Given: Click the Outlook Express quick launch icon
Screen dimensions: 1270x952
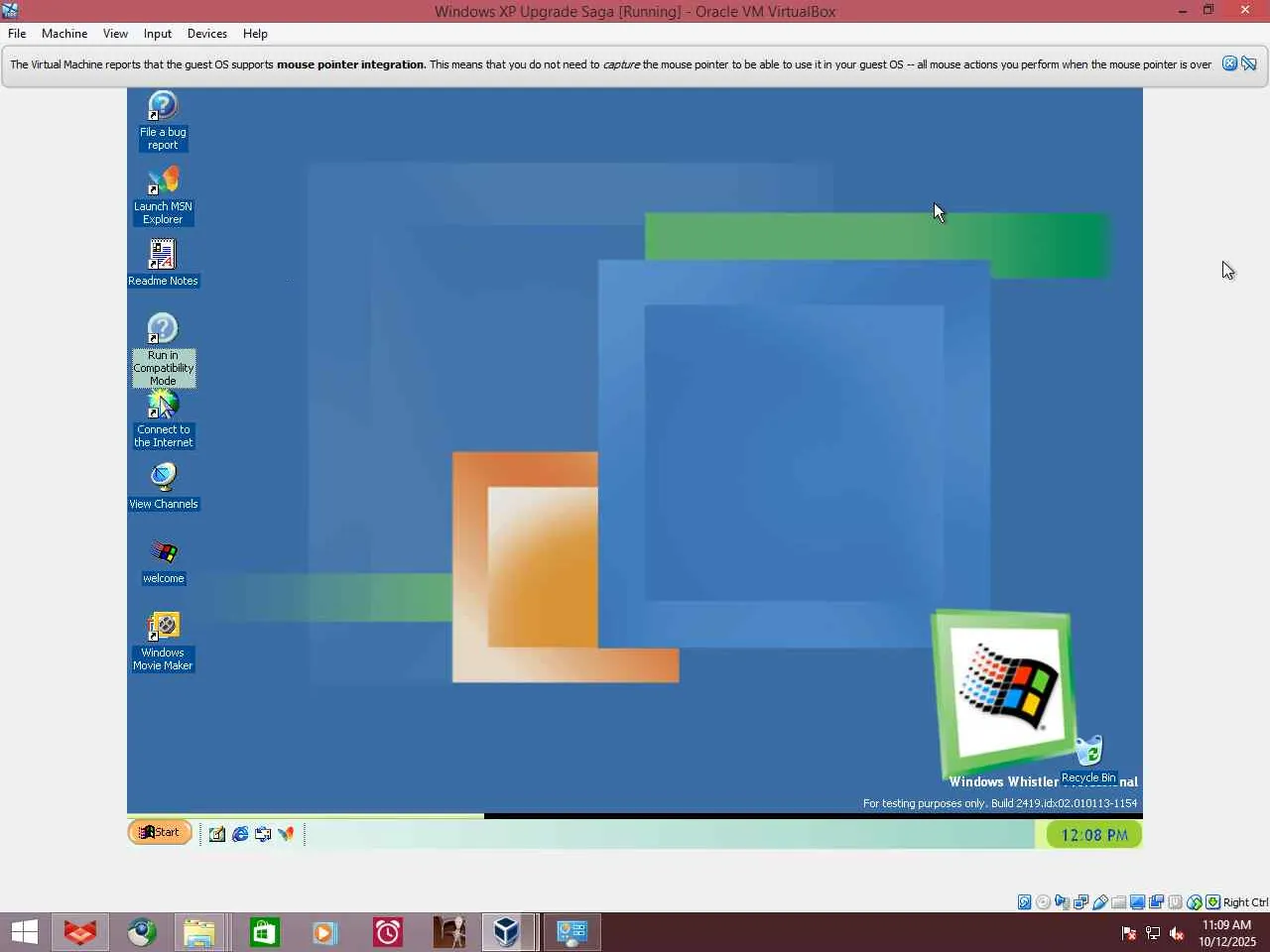Looking at the screenshot, I should [263, 834].
